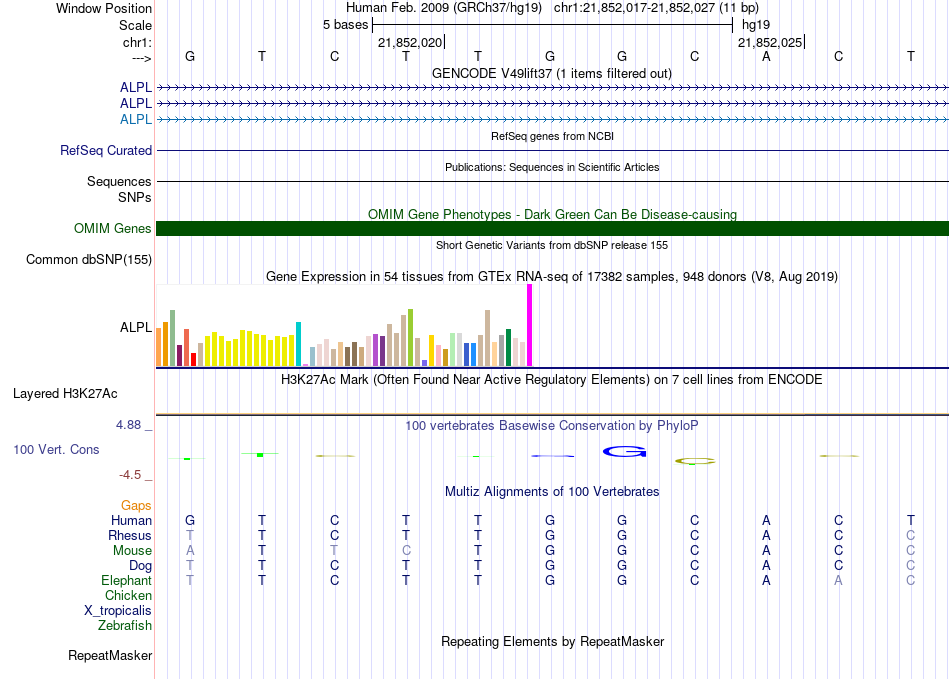Select the Rhesus species label

click(130, 535)
